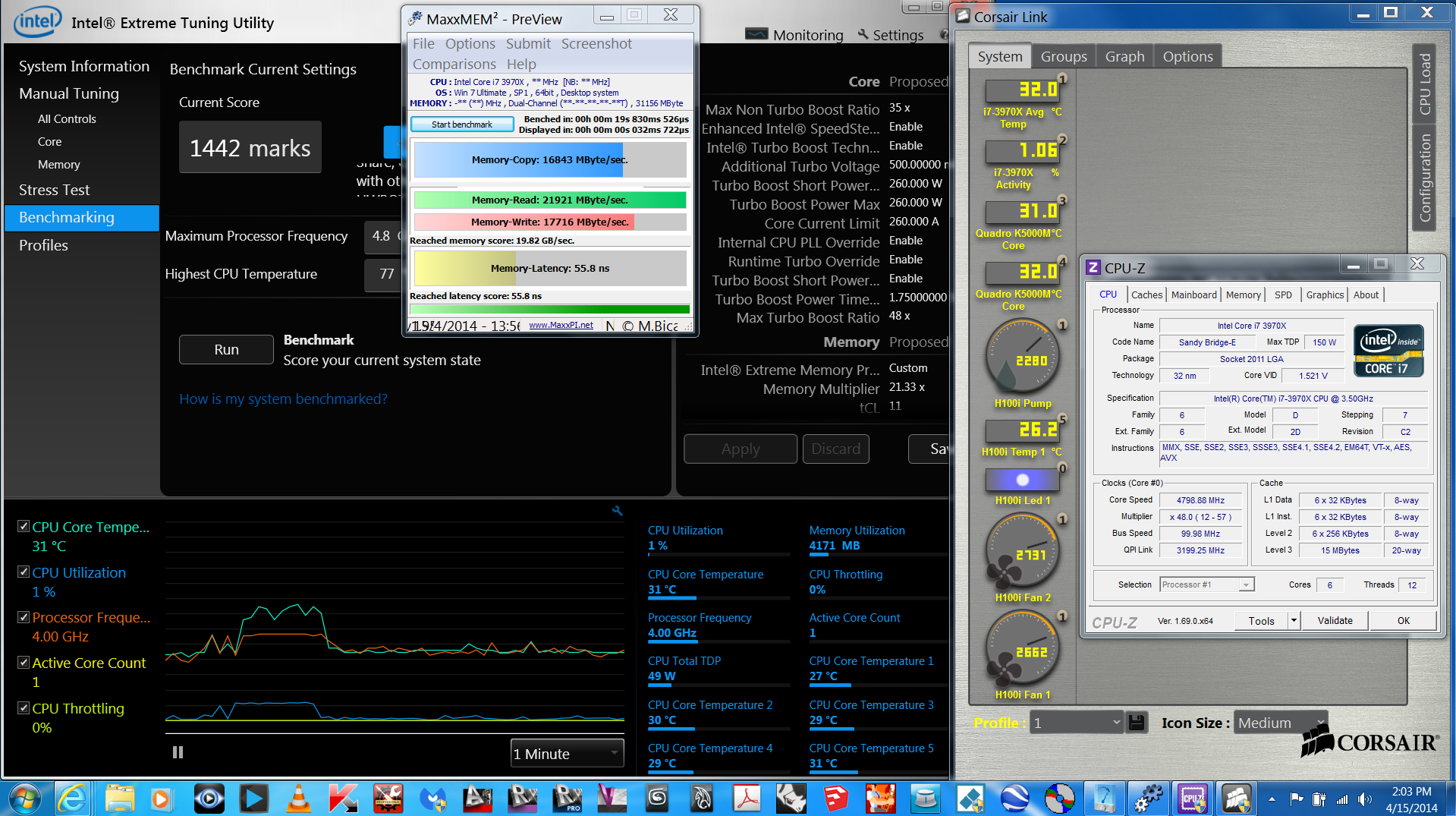This screenshot has width=1456, height=816.
Task: Launch Internet Explorer from taskbar
Action: 73,799
